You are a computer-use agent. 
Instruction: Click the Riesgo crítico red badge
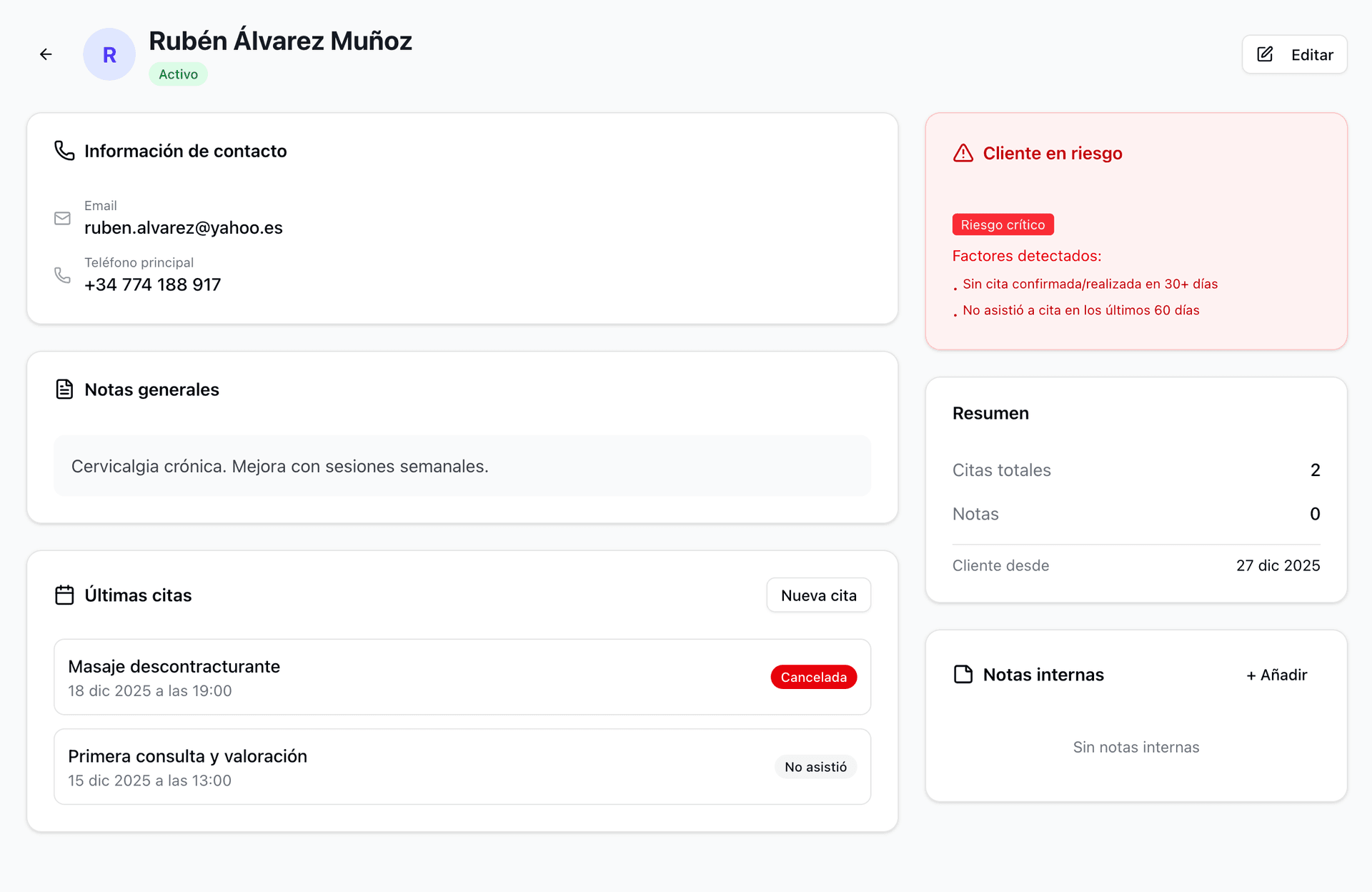(x=1003, y=224)
